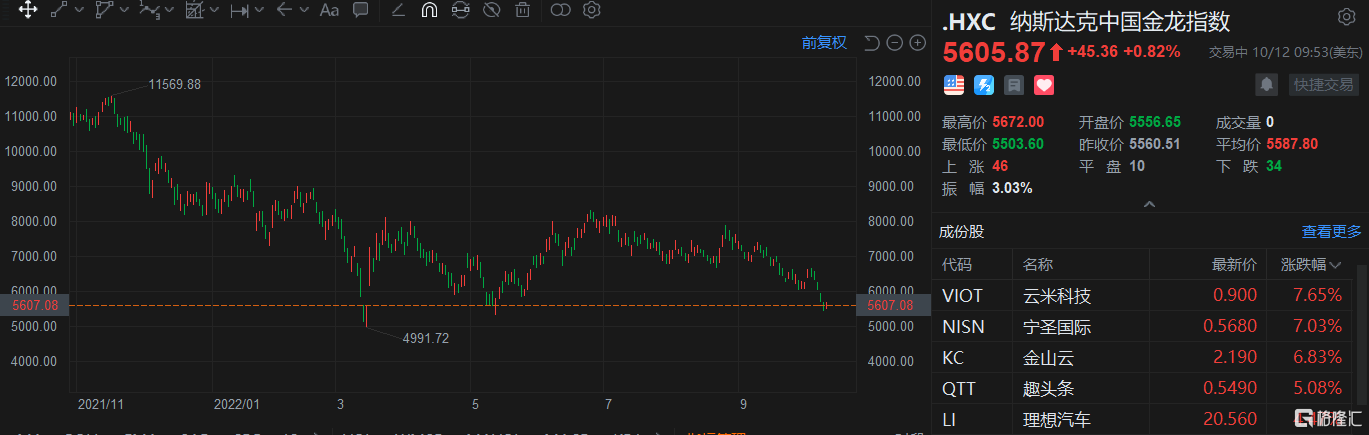Viewport: 1369px width, 435px height.
Task: Select the polygon shape drawing tool
Action: tap(103, 11)
